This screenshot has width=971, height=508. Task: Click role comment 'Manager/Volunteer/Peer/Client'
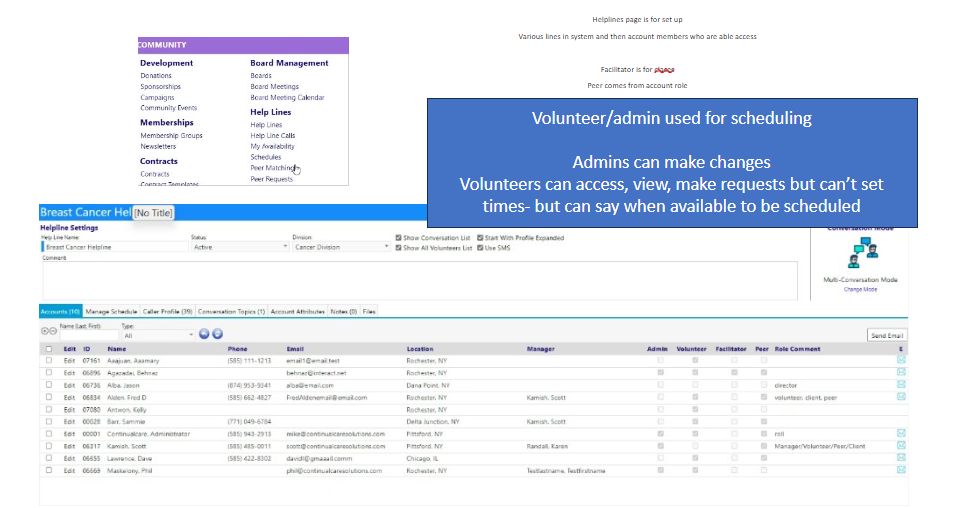(820, 446)
